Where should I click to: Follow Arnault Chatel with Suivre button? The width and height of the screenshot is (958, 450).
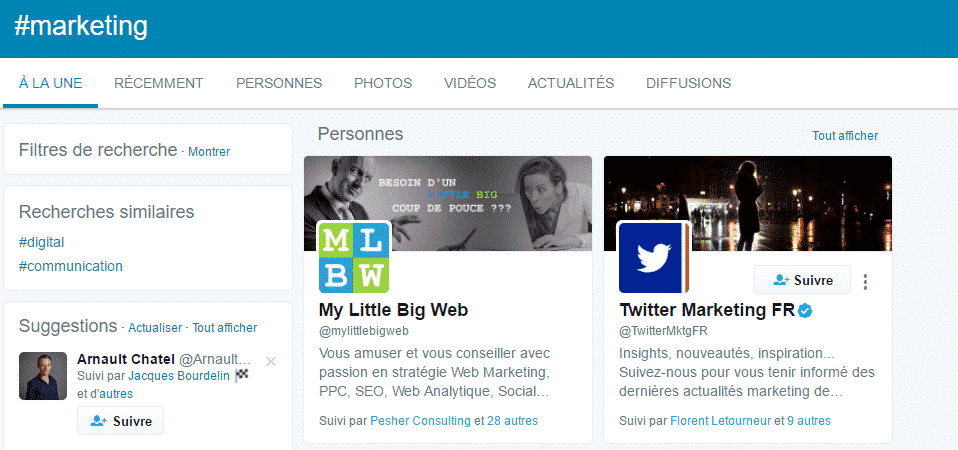120,421
